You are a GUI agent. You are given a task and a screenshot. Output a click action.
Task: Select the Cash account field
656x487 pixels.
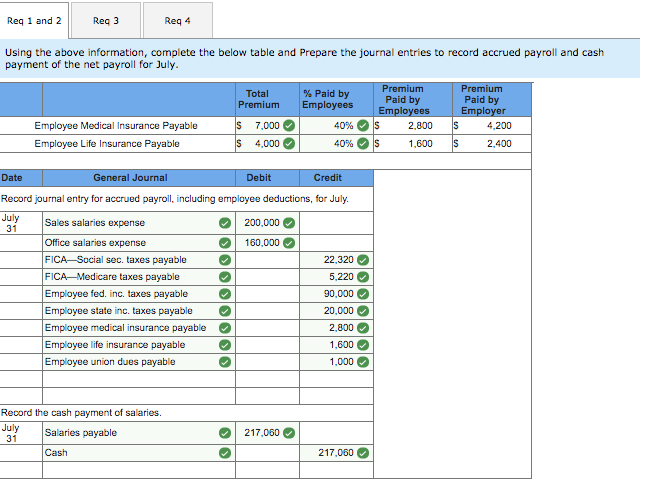tap(139, 453)
